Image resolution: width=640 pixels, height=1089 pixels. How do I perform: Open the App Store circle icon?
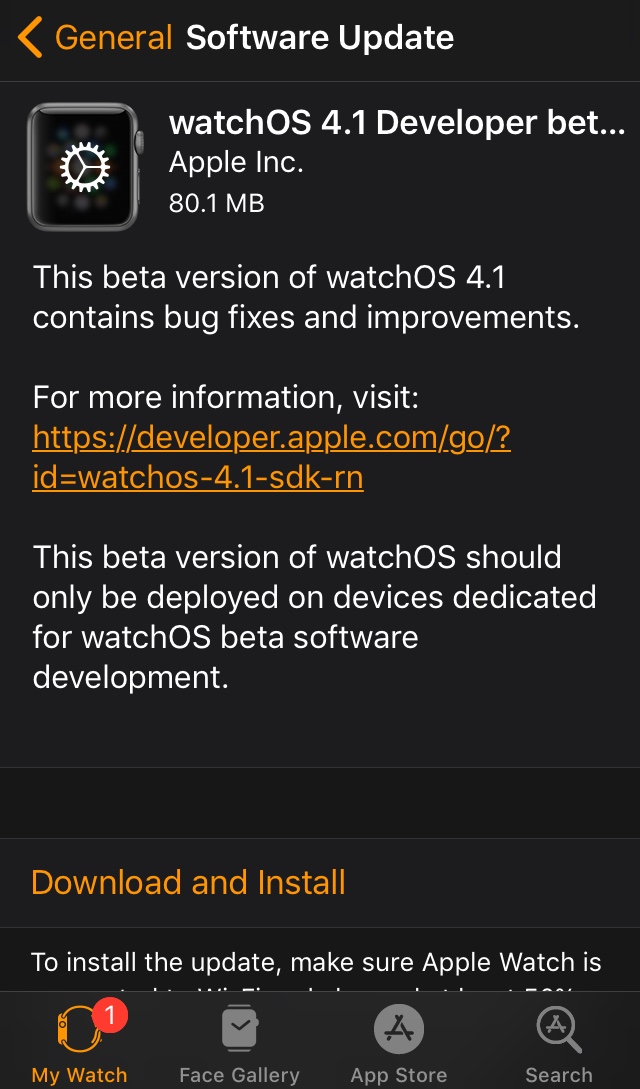(398, 1029)
